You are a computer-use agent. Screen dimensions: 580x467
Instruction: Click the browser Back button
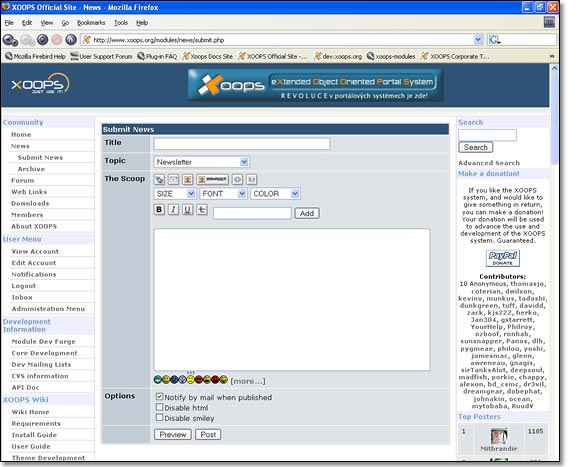pos(10,40)
